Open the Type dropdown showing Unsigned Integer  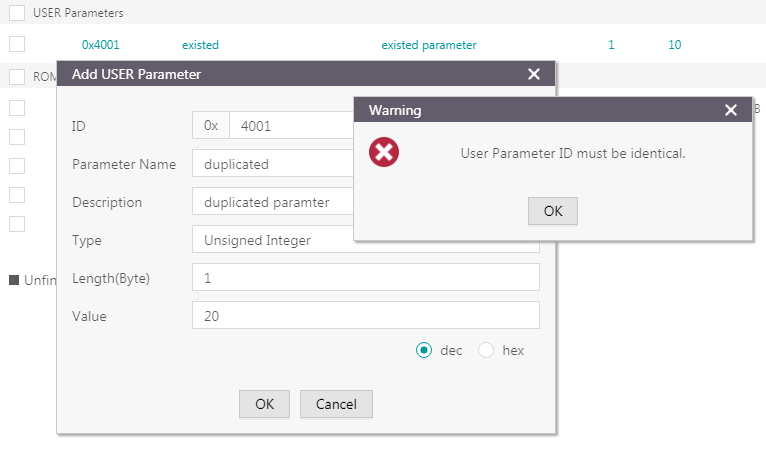coord(272,240)
